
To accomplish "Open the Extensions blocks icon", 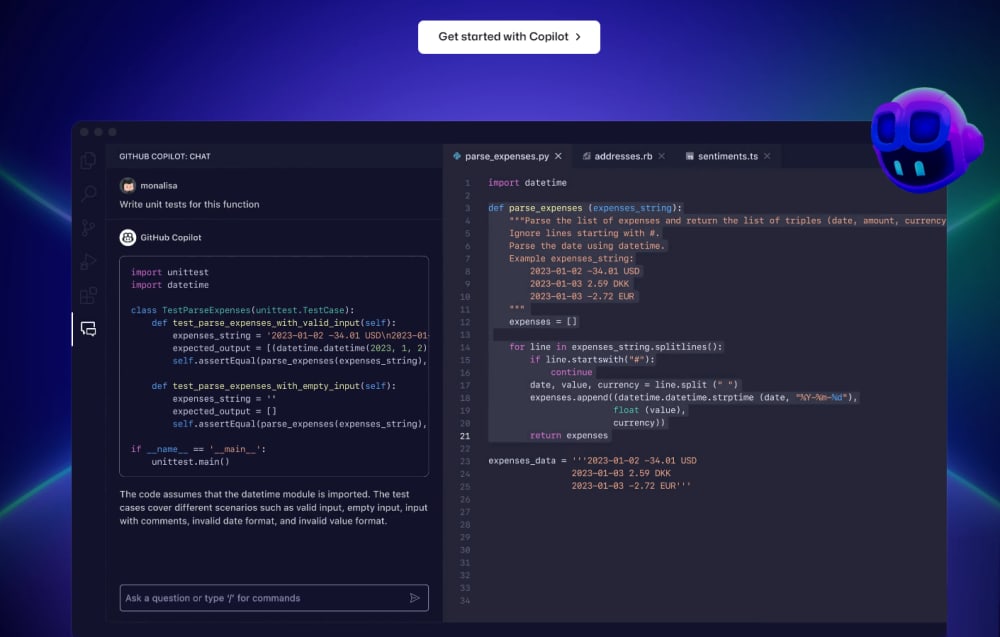I will pyautogui.click(x=89, y=295).
